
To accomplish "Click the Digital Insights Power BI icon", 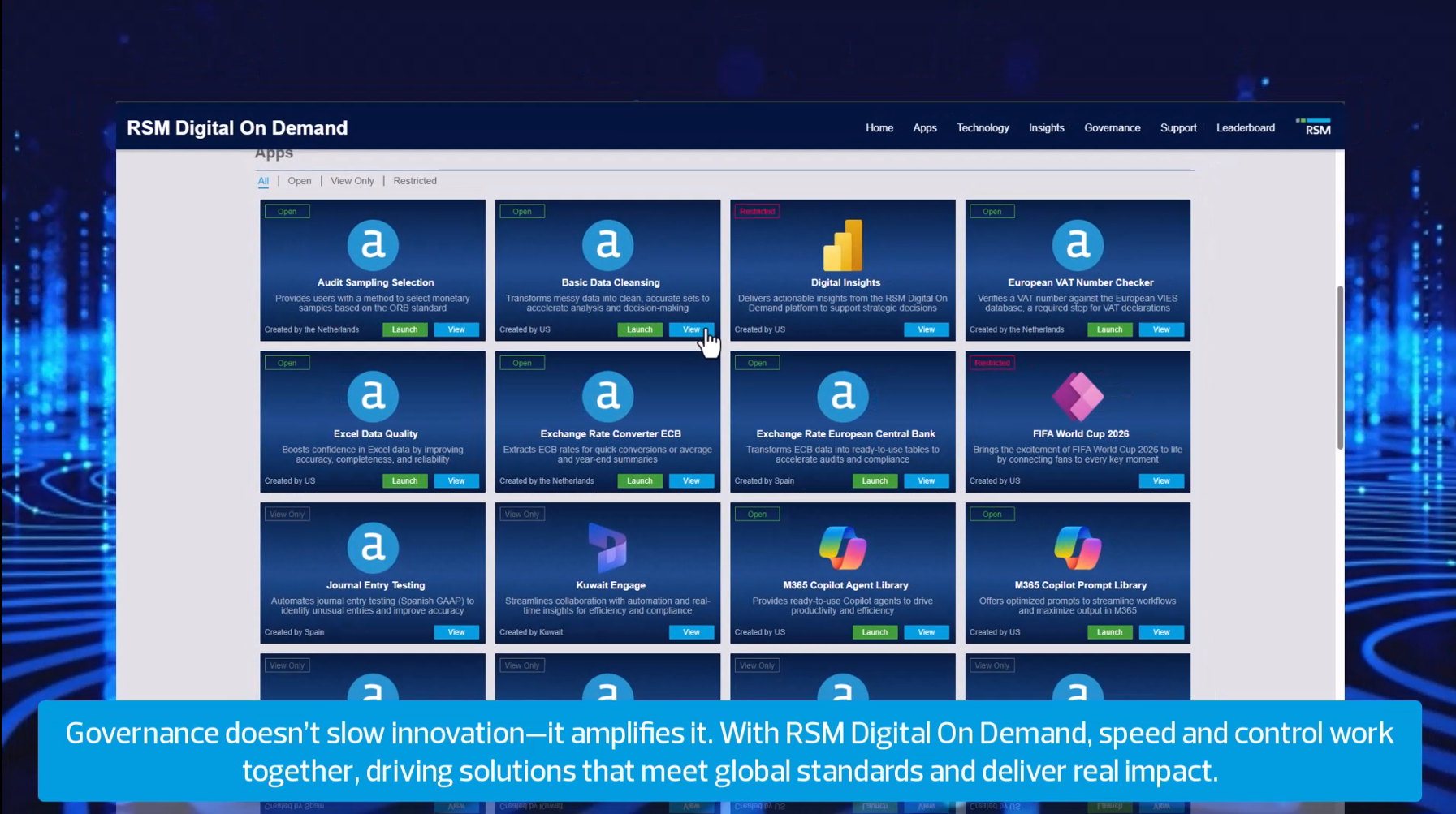I will pyautogui.click(x=843, y=245).
